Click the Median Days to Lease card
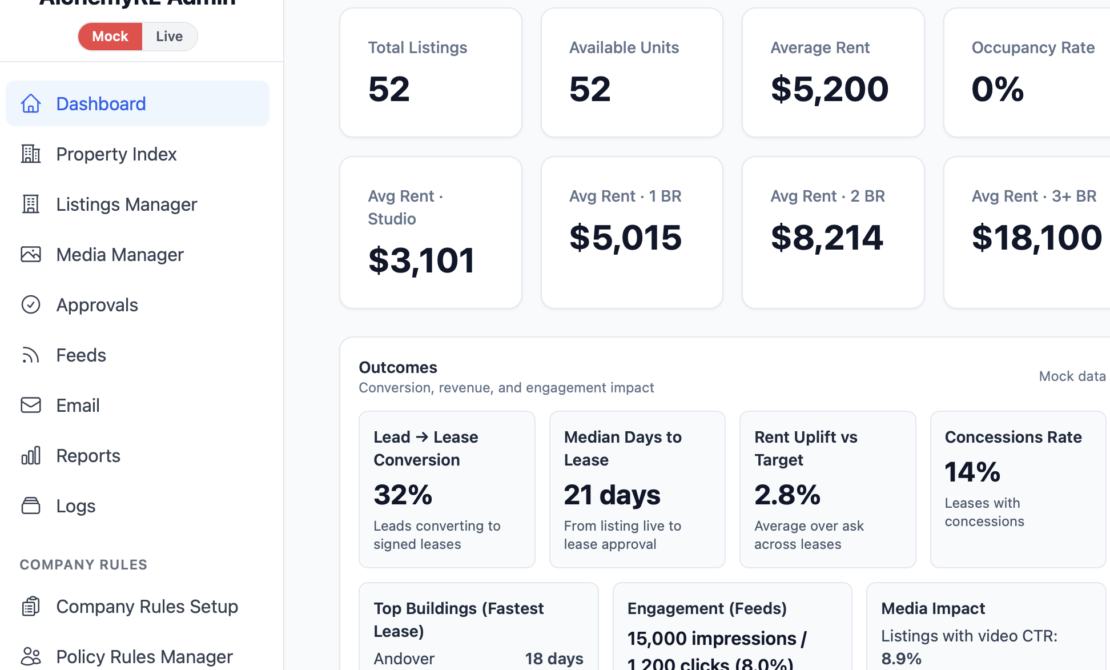The height and width of the screenshot is (670, 1110). click(x=637, y=489)
